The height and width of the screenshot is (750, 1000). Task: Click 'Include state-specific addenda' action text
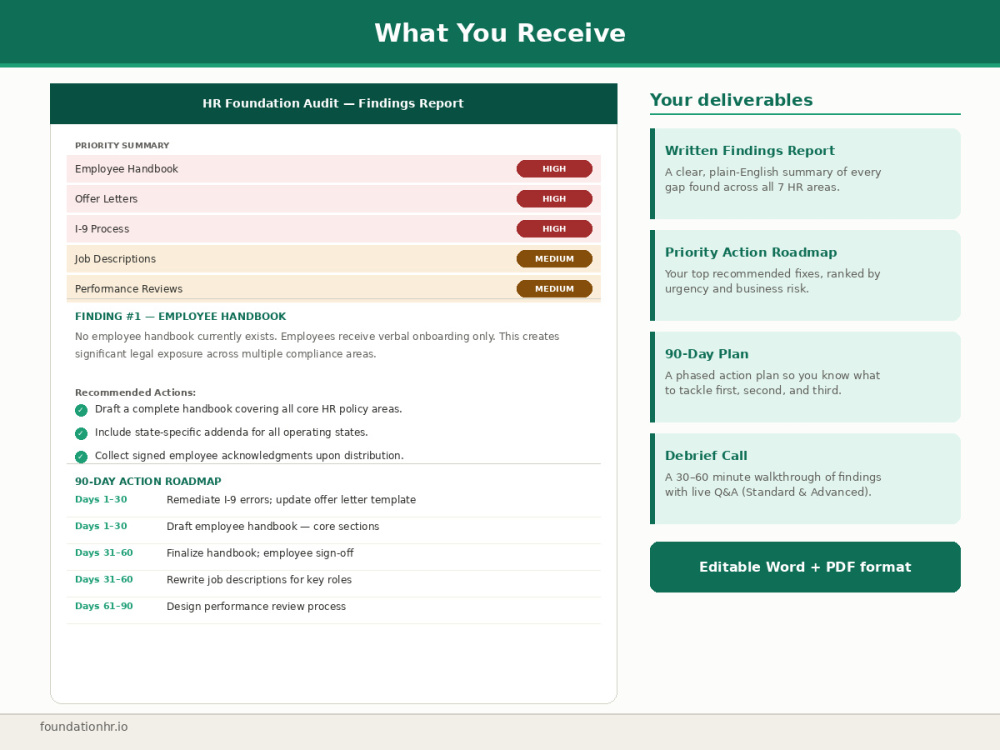coord(232,432)
